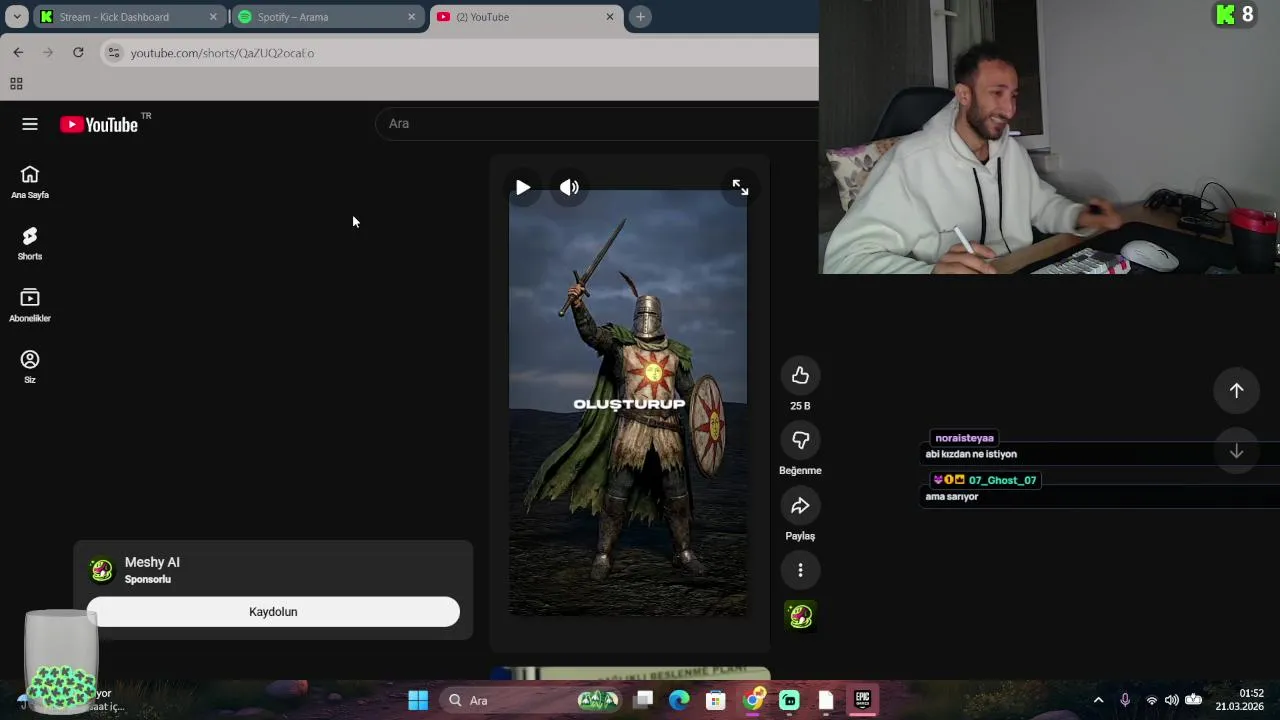Click the browser address bar URL
The height and width of the screenshot is (720, 1280).
point(222,53)
